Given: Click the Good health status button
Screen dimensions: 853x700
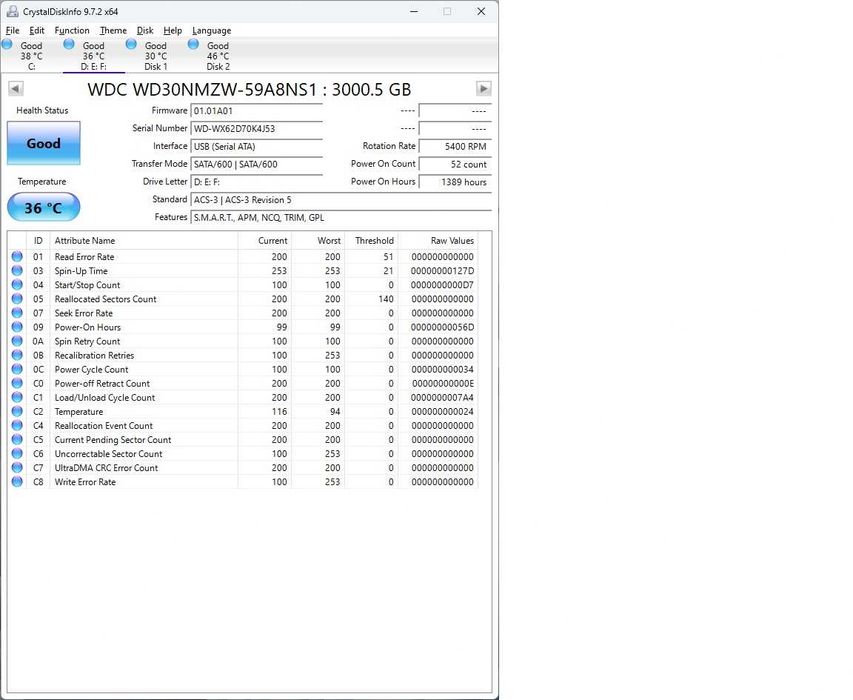Looking at the screenshot, I should (44, 143).
